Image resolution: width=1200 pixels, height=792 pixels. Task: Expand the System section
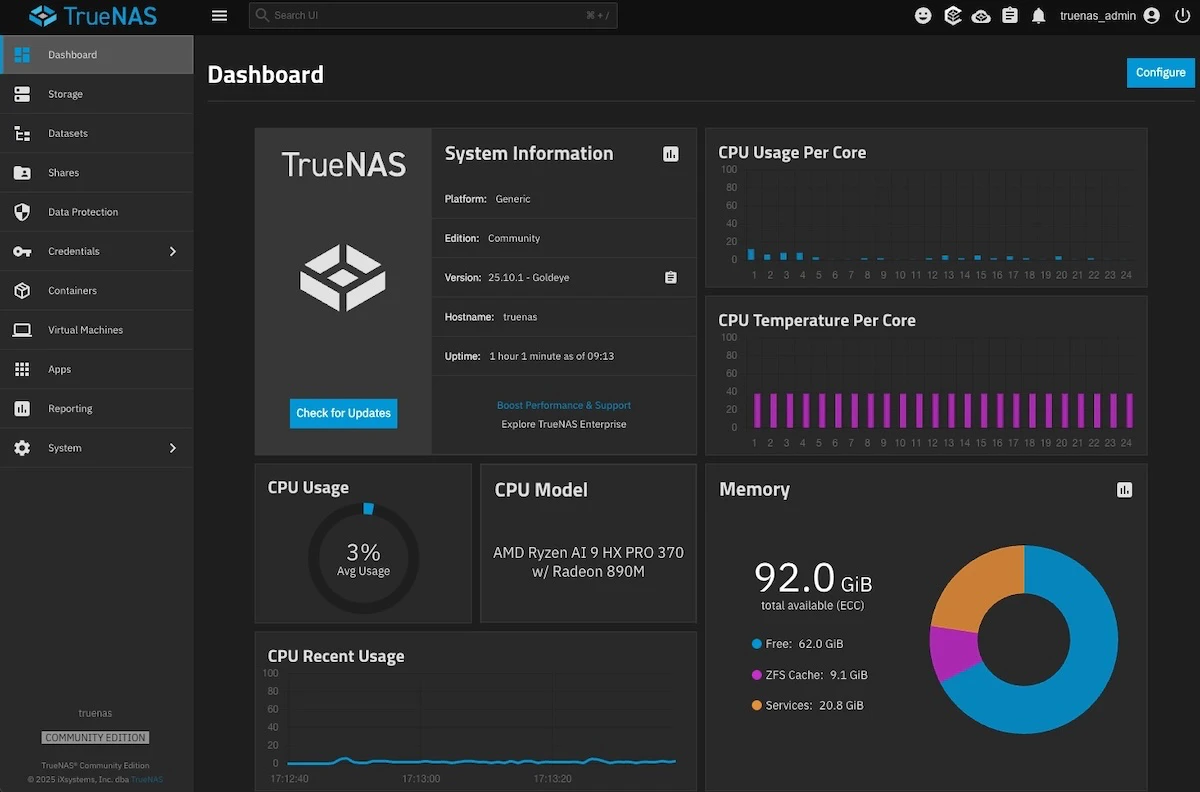(x=65, y=448)
